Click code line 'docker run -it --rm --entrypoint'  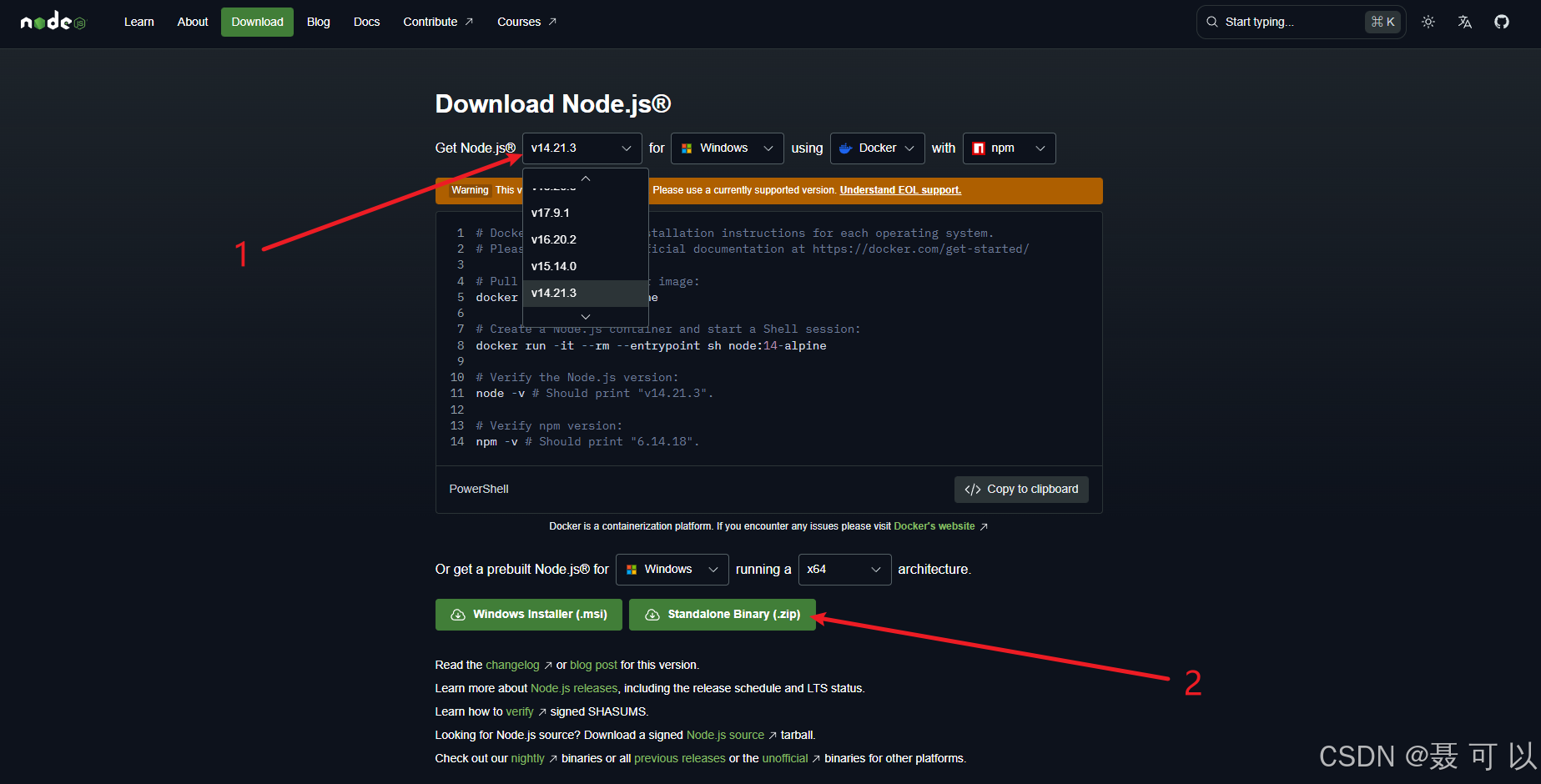click(x=651, y=346)
